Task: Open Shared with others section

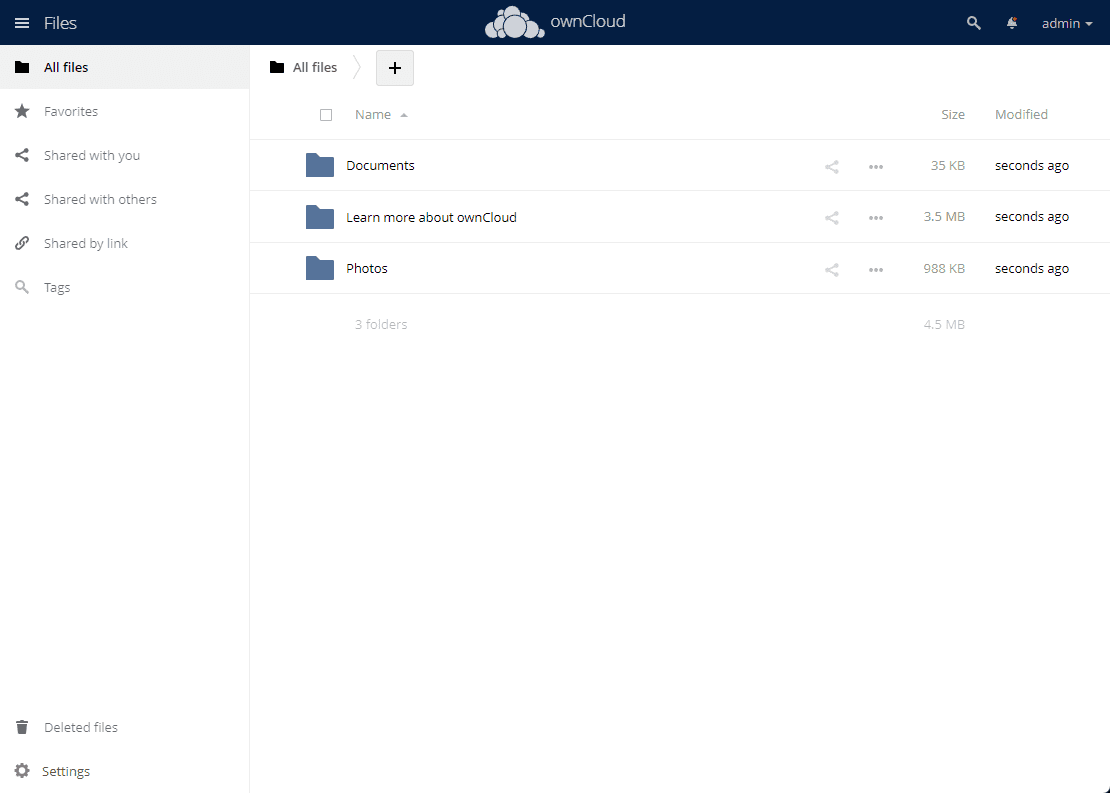Action: [125, 199]
